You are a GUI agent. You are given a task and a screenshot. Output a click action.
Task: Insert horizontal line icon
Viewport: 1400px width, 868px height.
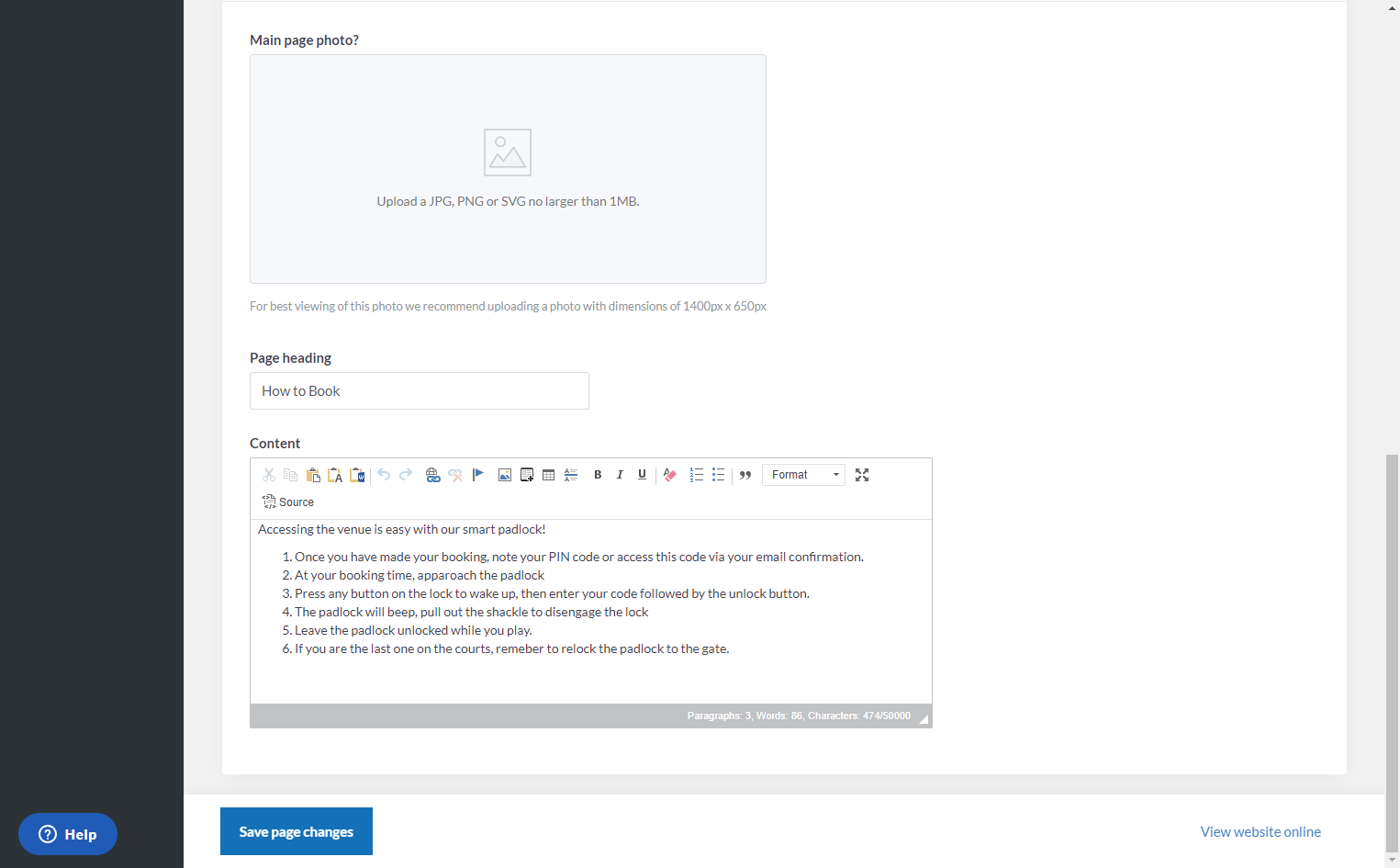click(571, 475)
